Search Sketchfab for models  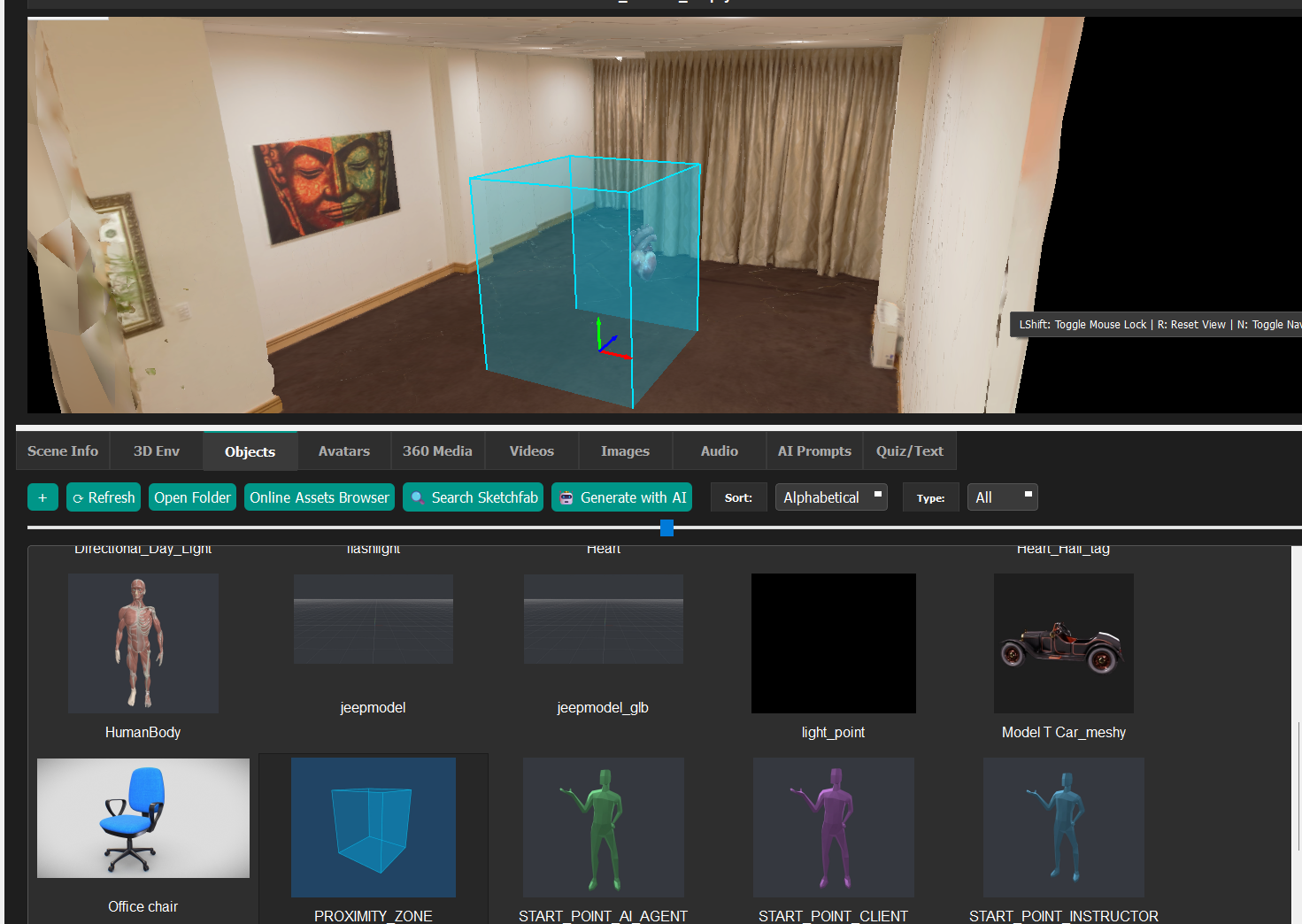(473, 497)
